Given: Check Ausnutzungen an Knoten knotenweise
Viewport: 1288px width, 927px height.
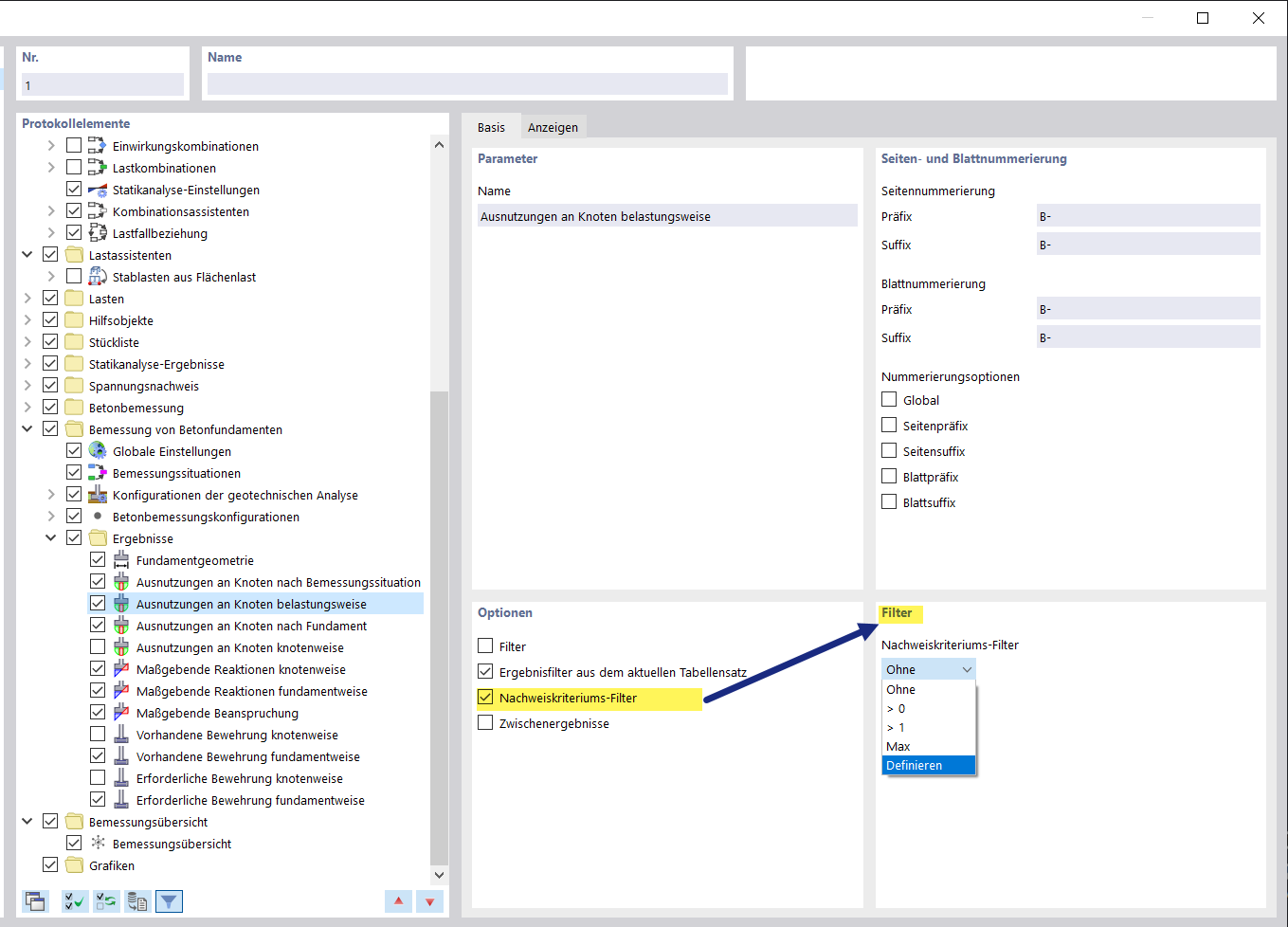Looking at the screenshot, I should coord(98,647).
